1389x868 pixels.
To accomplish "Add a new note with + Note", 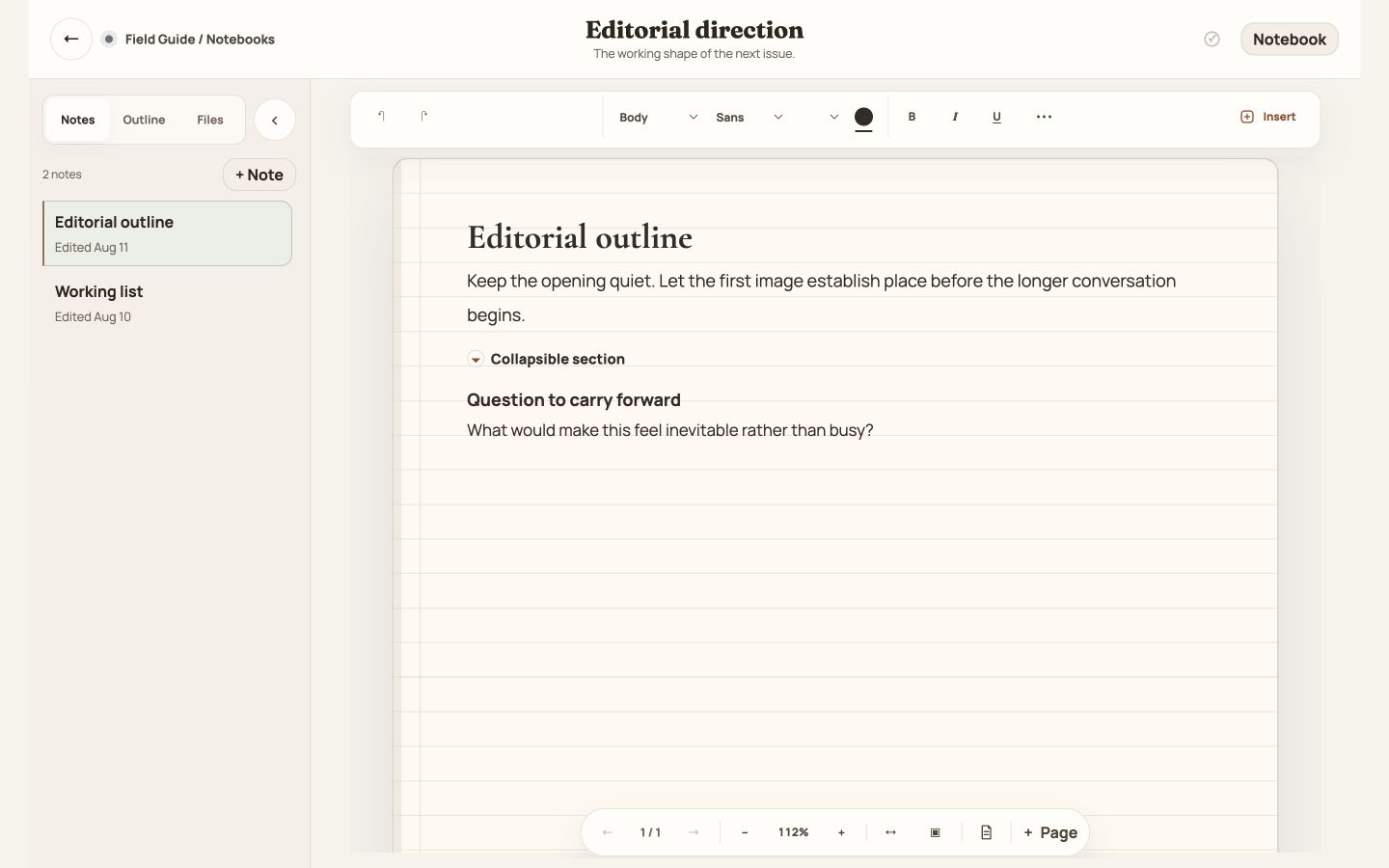I will [259, 175].
